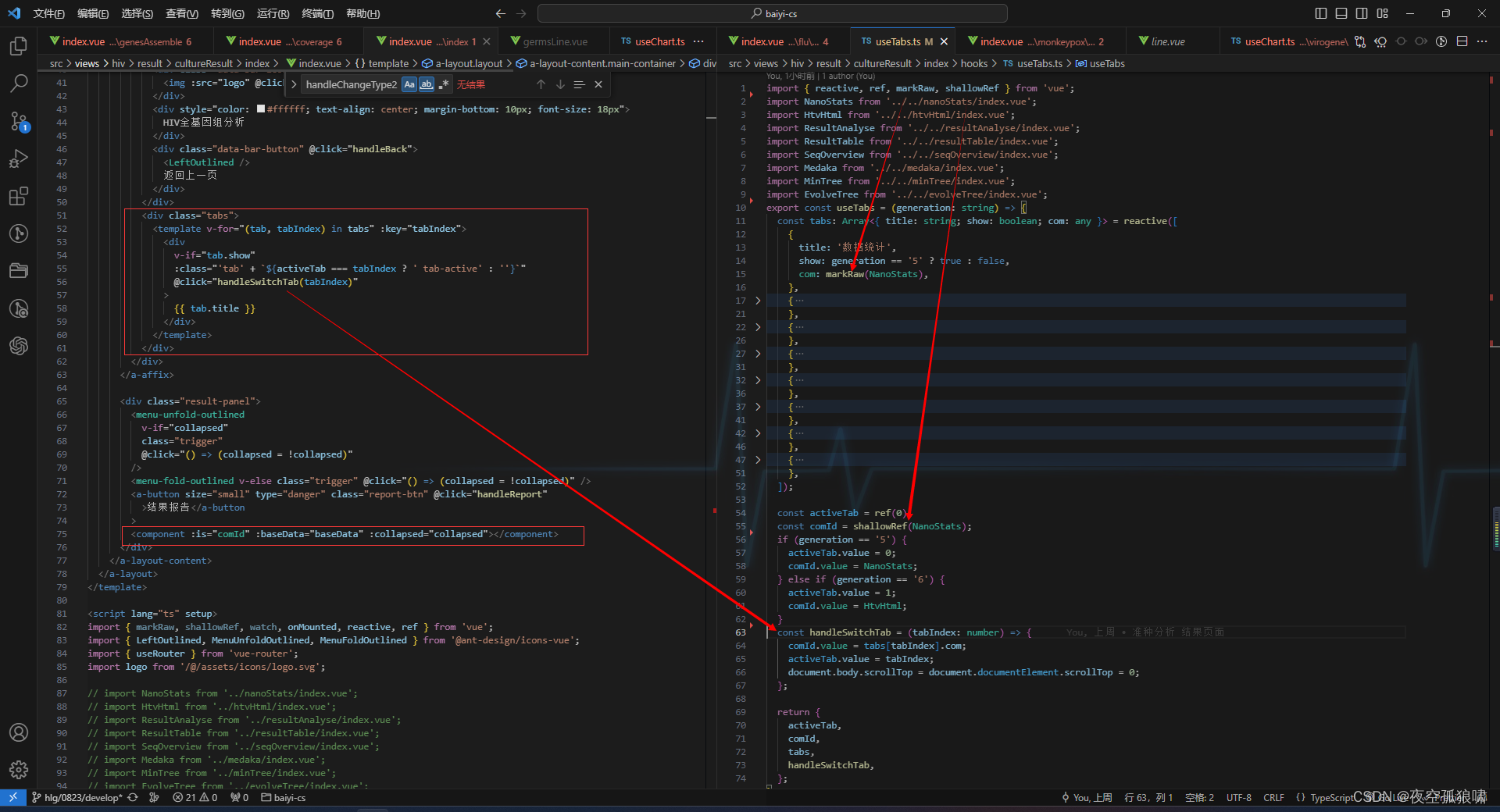The width and height of the screenshot is (1500, 812).
Task: Toggle primary side bar visibility
Action: 1321,13
